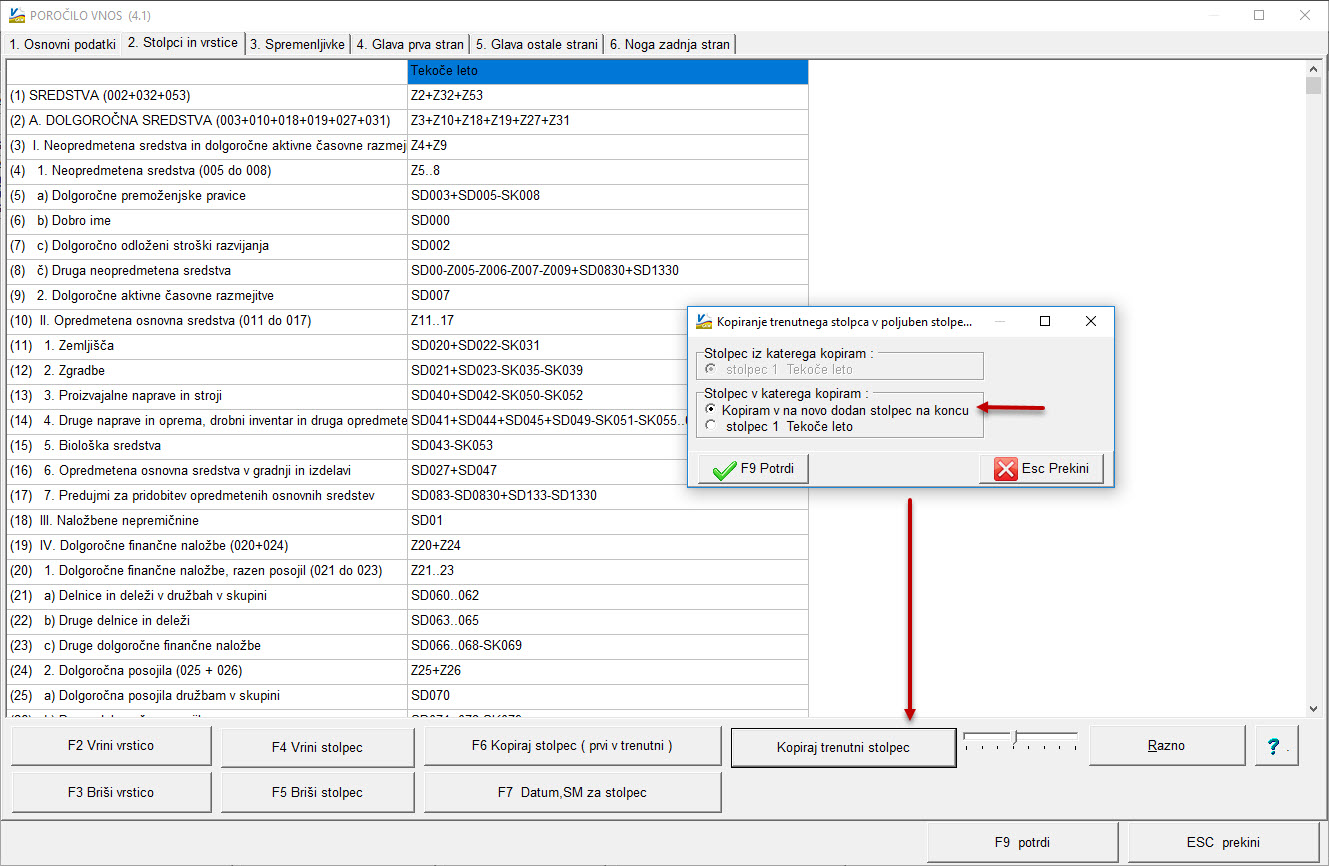Select target radio 'stolpec 1 Tekoče leto'
This screenshot has height=866, width=1329.
[x=711, y=426]
